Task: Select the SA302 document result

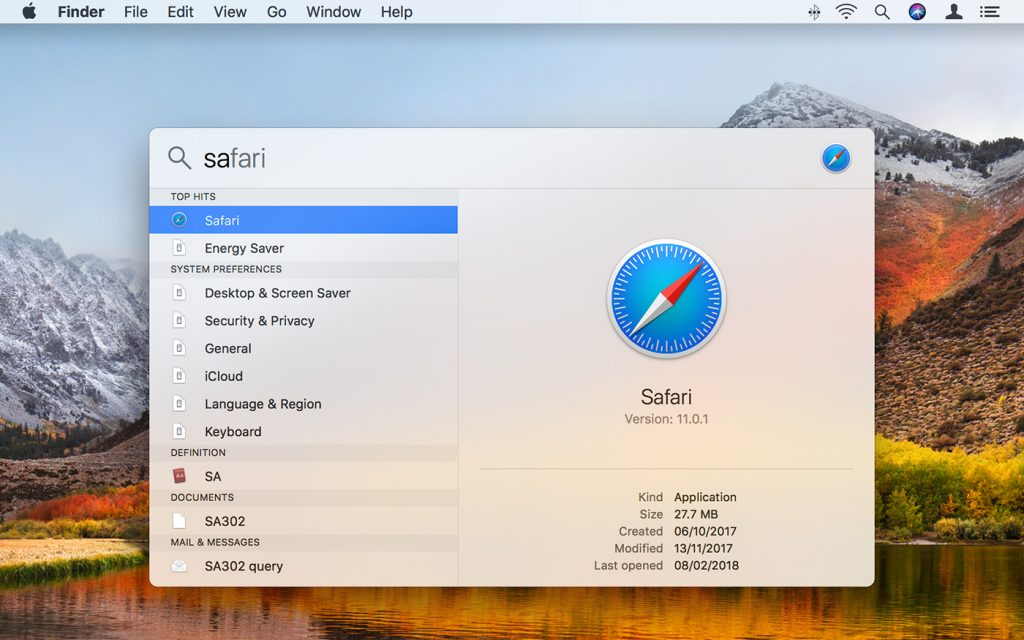Action: click(x=303, y=521)
